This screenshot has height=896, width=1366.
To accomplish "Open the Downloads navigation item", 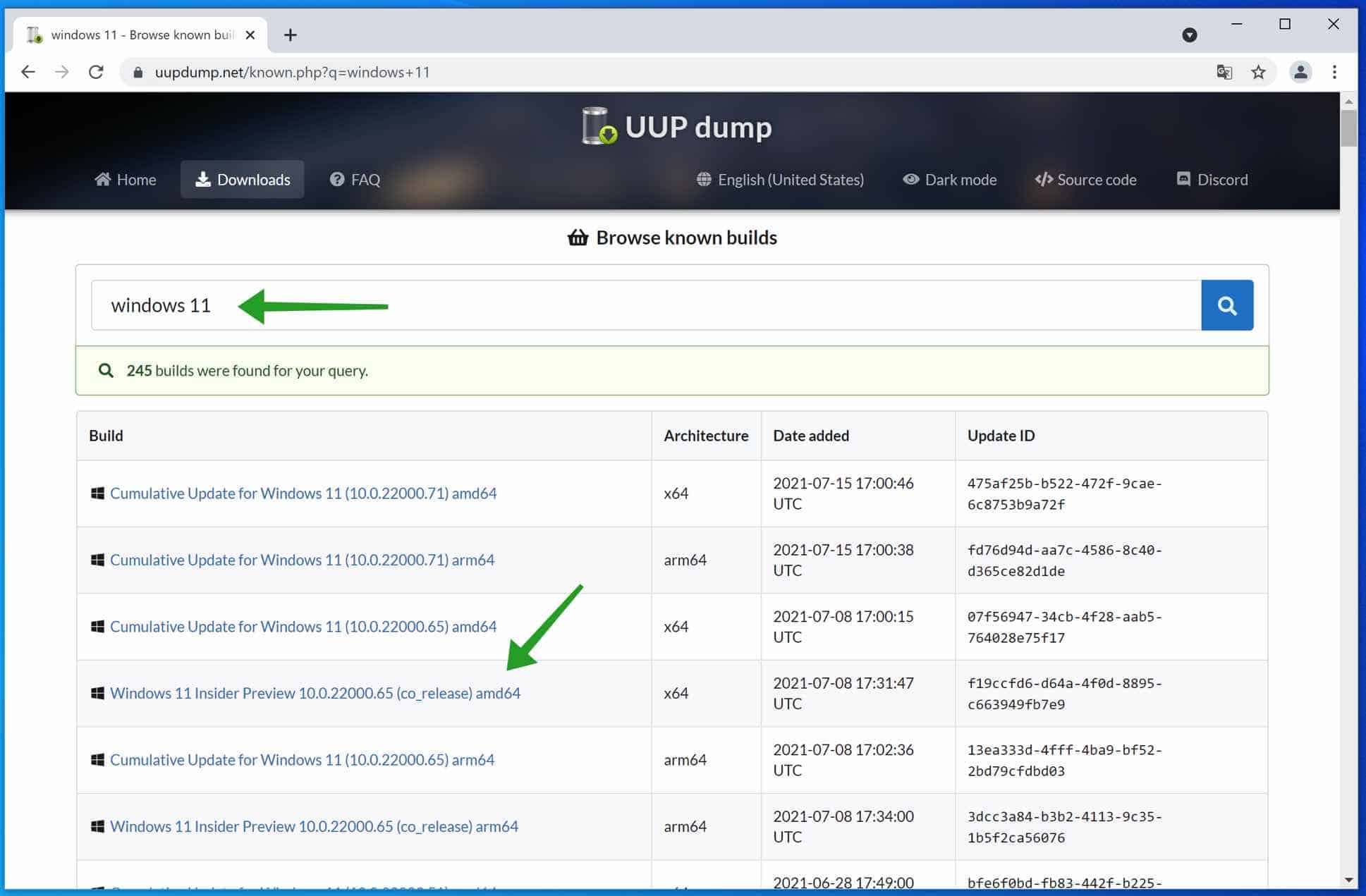I will coord(242,180).
